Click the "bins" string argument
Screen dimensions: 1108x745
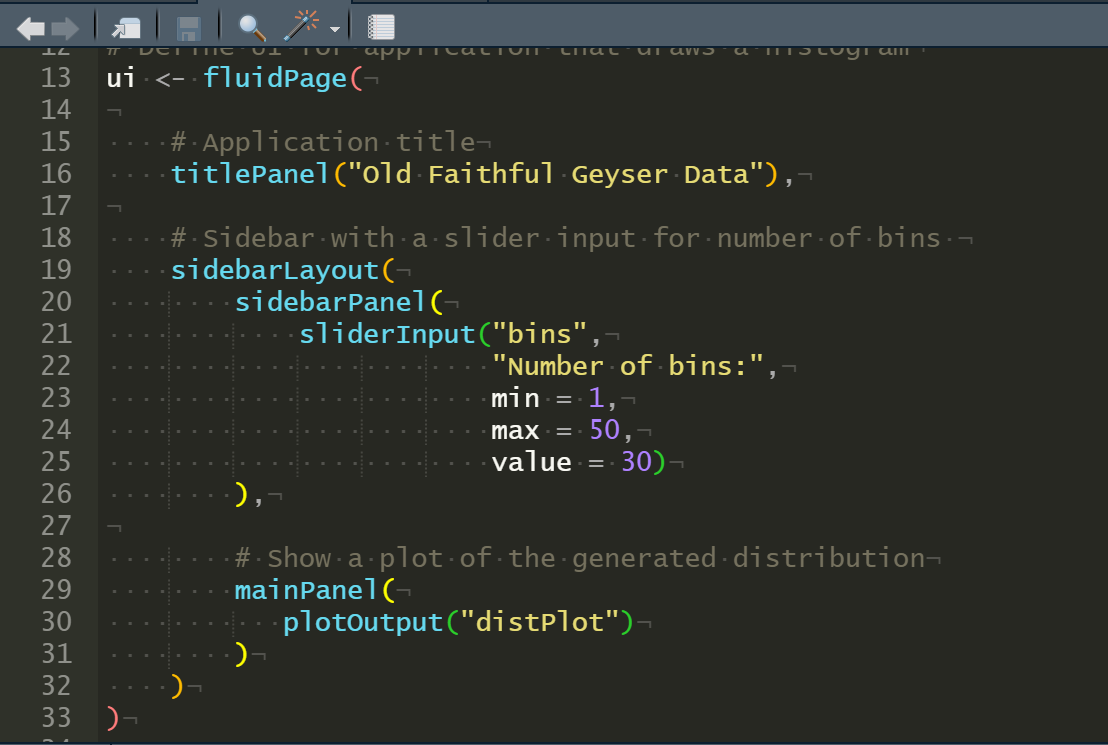[x=540, y=334]
